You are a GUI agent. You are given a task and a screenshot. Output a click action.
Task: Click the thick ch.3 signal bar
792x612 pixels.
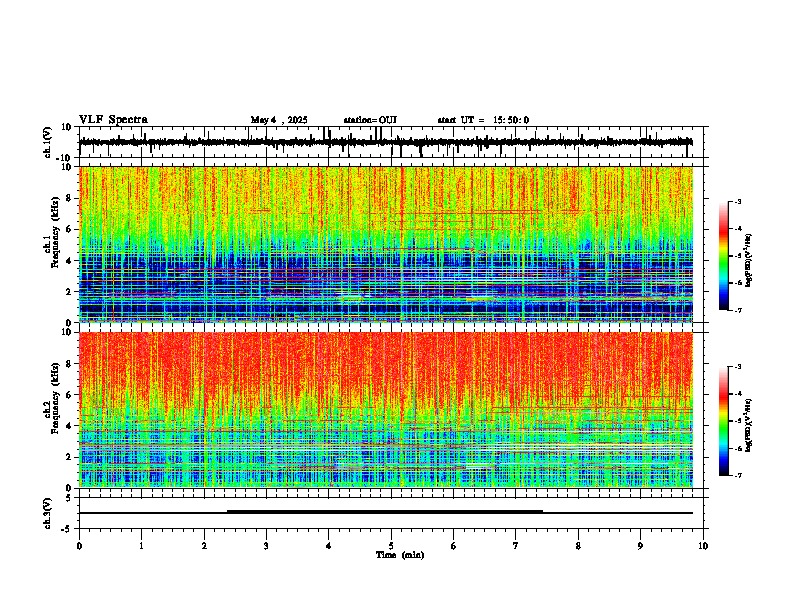click(385, 512)
